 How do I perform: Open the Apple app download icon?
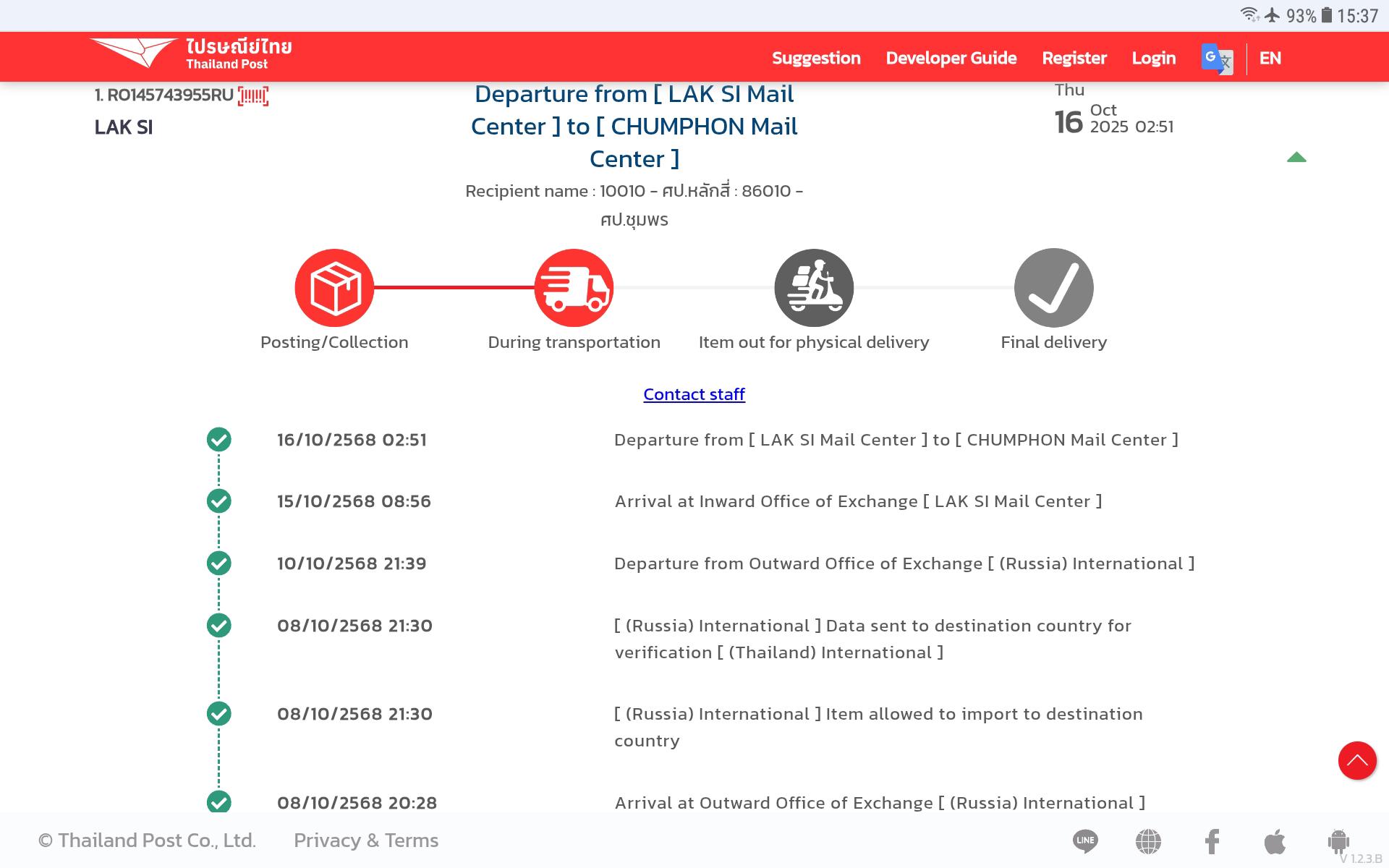pyautogui.click(x=1275, y=841)
